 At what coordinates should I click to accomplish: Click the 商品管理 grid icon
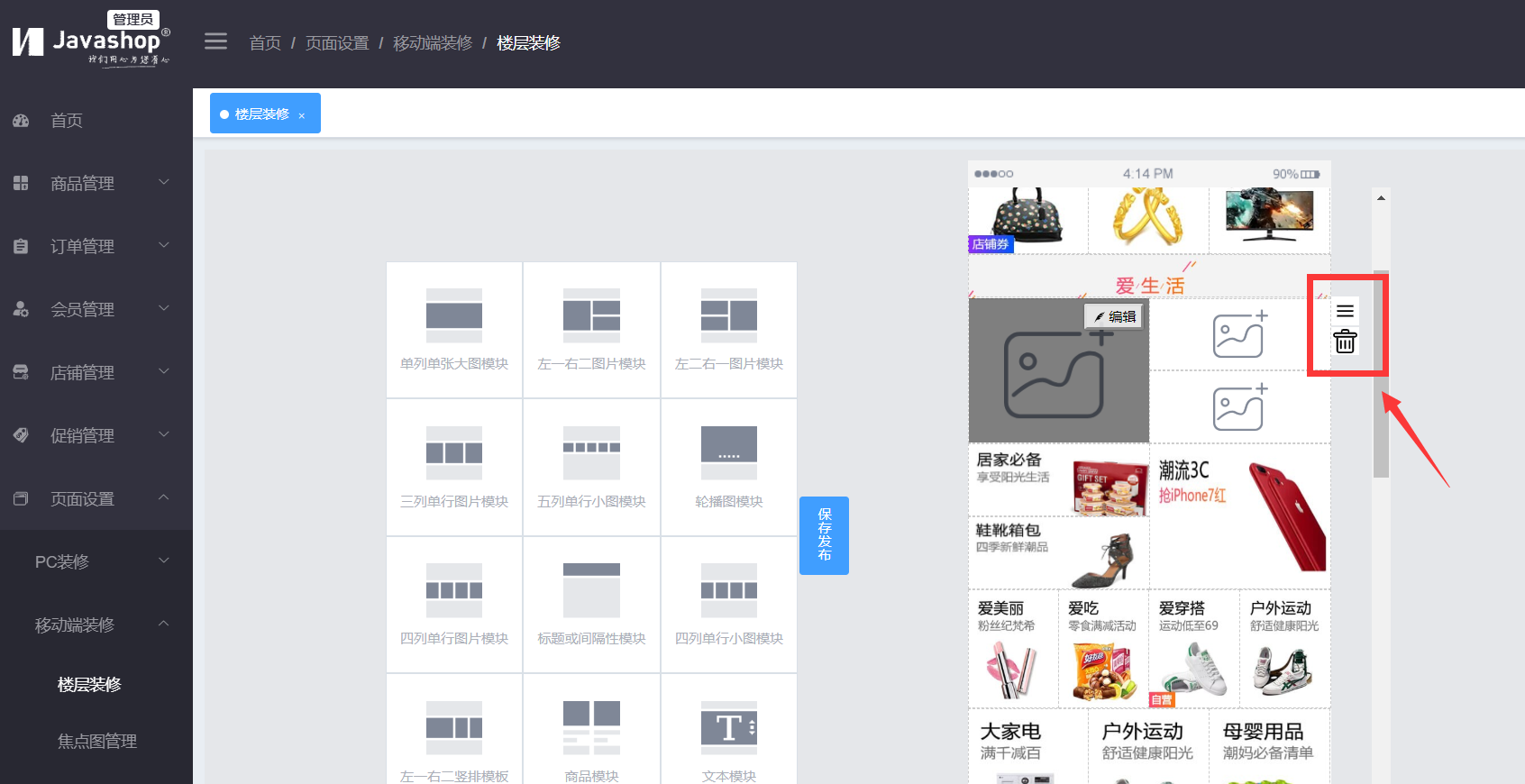point(21,183)
